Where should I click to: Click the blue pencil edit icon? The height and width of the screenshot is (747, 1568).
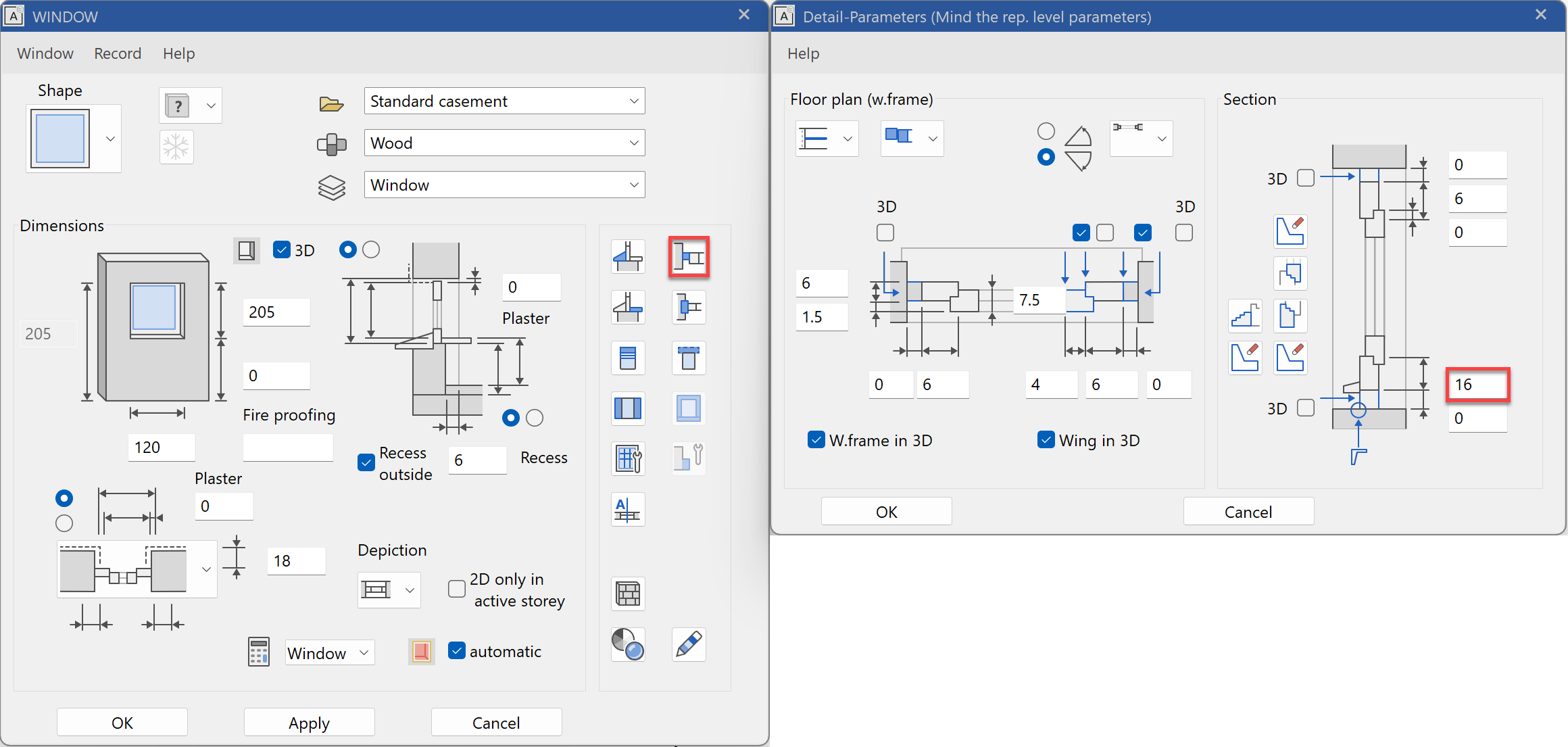pyautogui.click(x=689, y=644)
